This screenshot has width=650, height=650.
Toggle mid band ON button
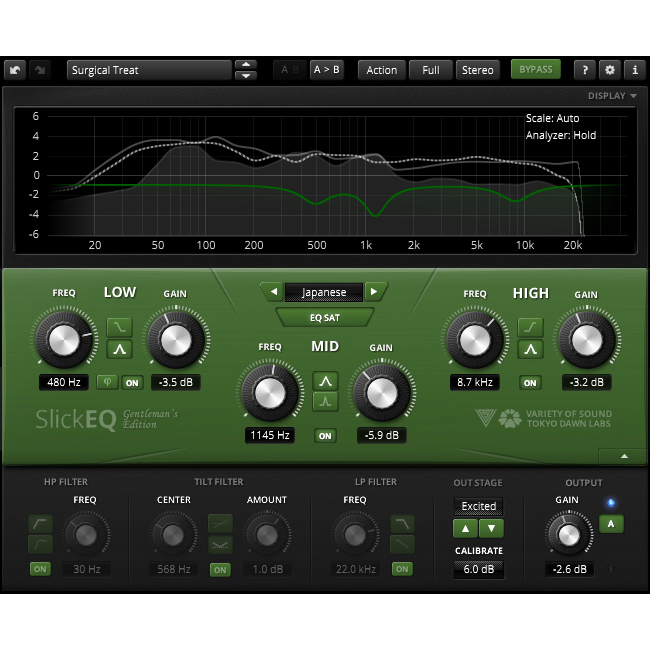tap(325, 436)
